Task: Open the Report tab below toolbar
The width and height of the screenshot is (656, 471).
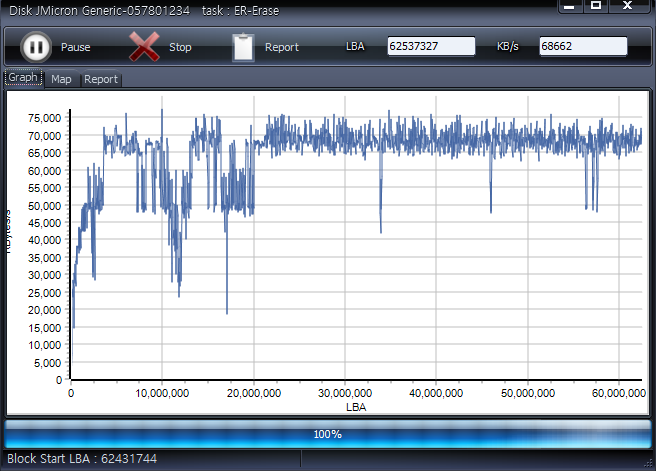Action: point(101,79)
